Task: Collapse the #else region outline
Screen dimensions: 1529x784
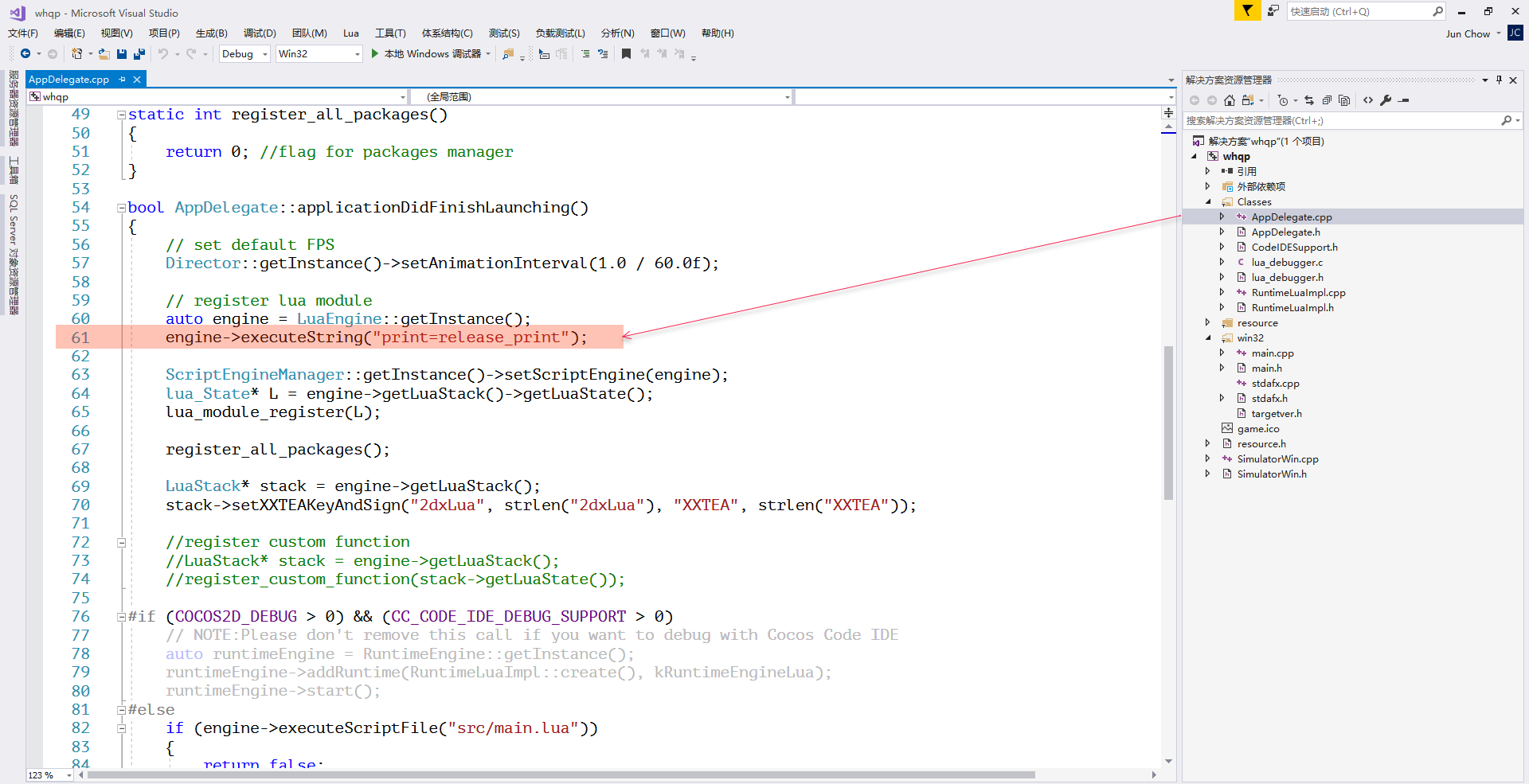Action: click(121, 710)
